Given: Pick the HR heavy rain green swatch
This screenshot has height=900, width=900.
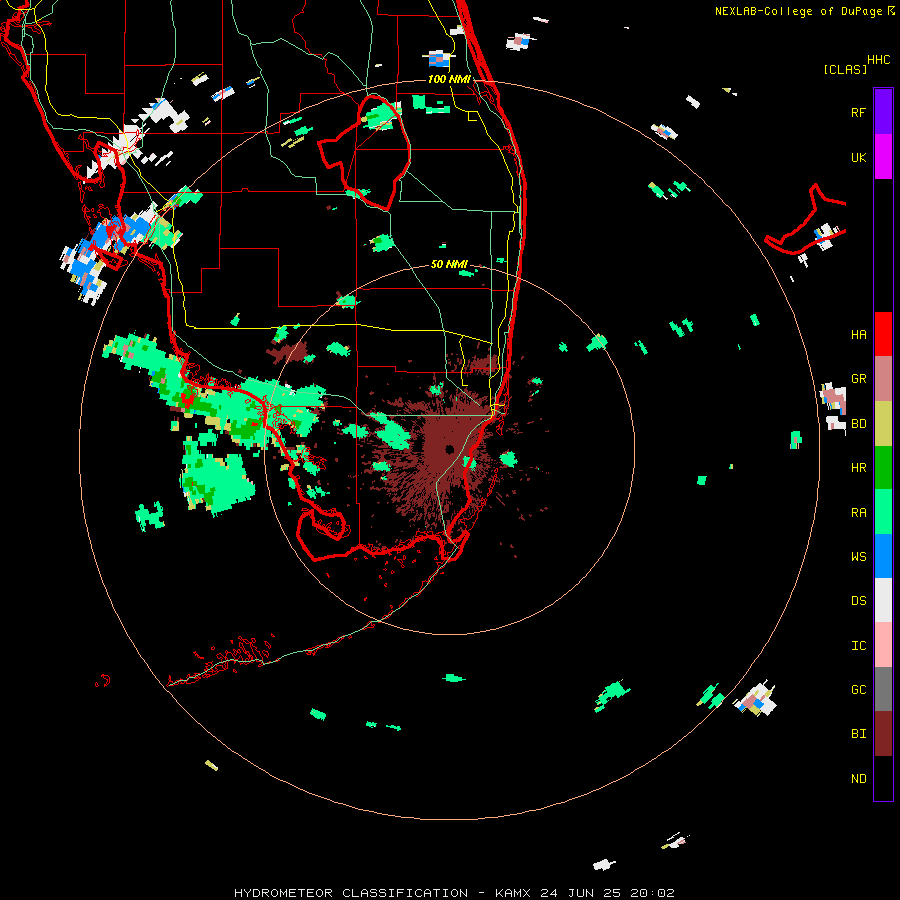Looking at the screenshot, I should pos(883,468).
